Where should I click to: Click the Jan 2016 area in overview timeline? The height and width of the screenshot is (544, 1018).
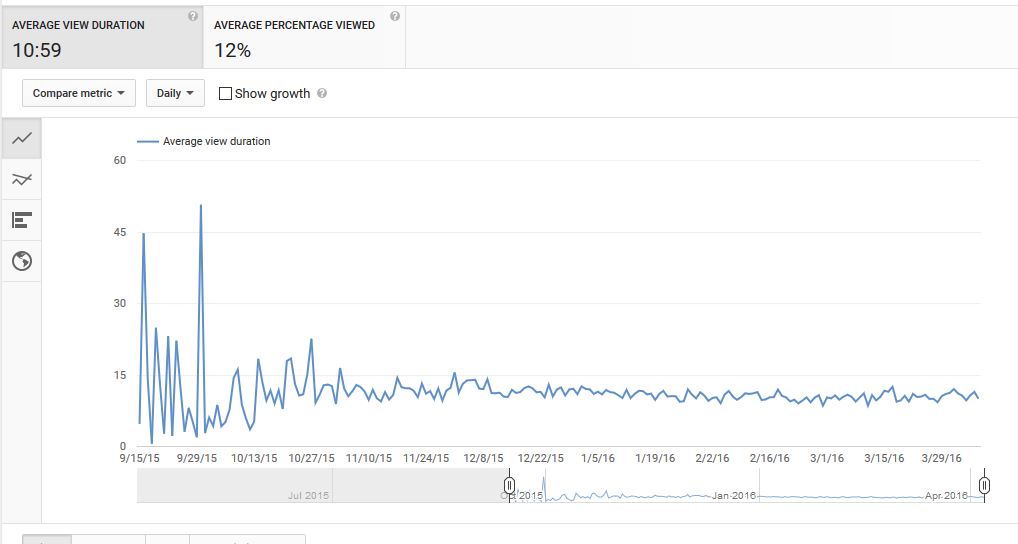[x=735, y=495]
